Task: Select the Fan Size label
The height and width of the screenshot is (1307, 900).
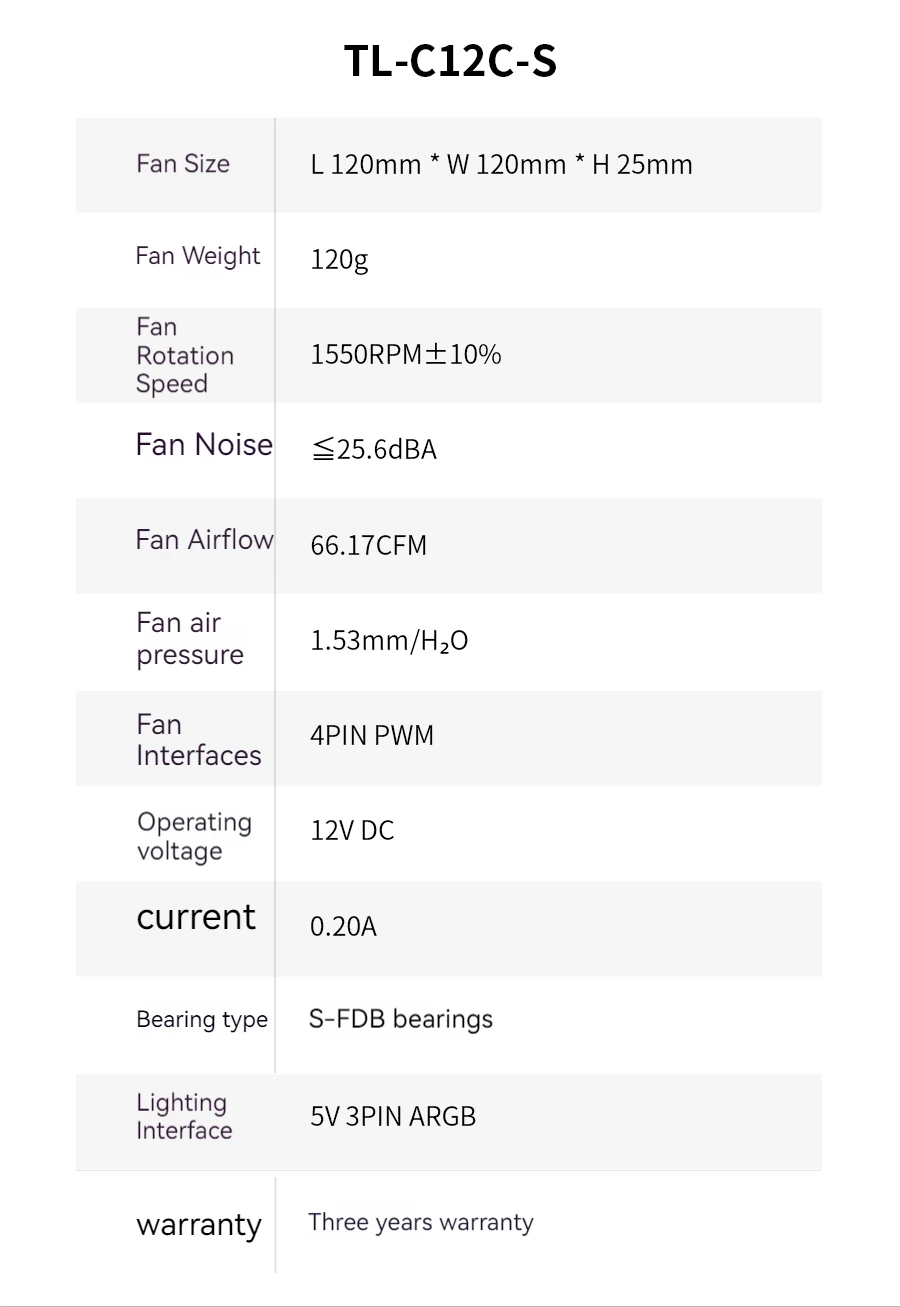Action: [x=183, y=164]
